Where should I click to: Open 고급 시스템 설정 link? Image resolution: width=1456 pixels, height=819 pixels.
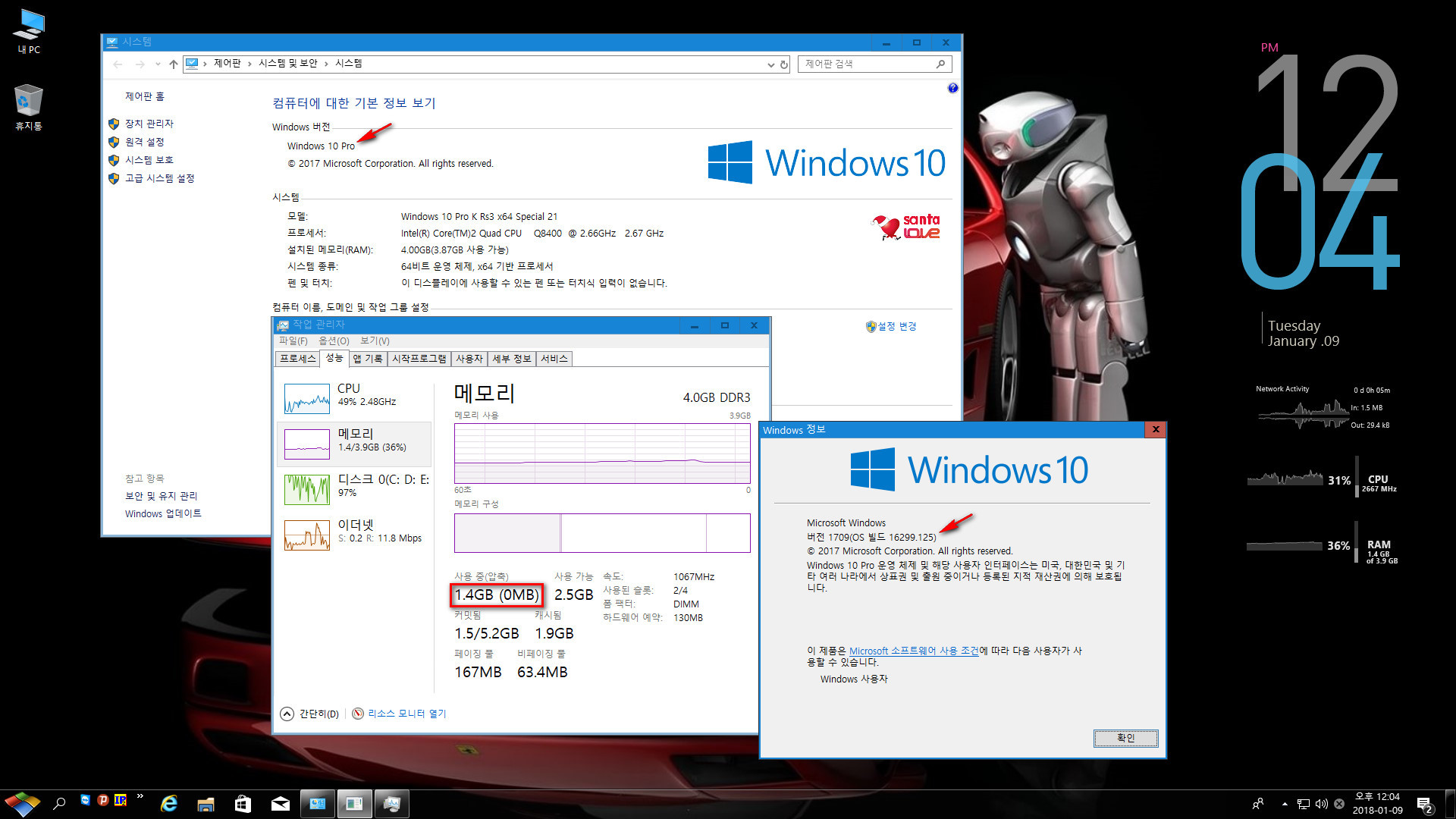[x=159, y=178]
